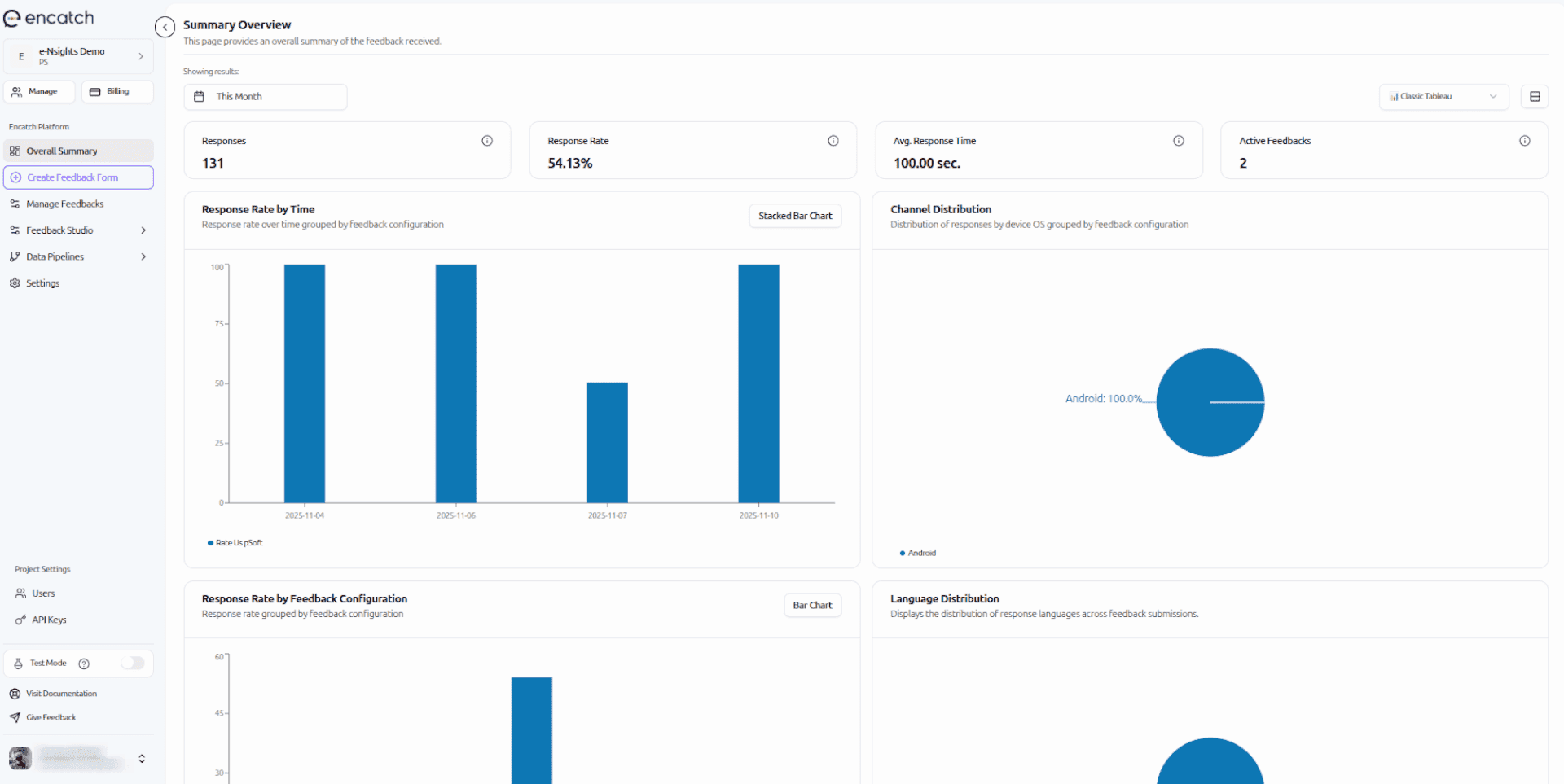Click the Stacked Bar Chart button
1564x784 pixels.
coord(794,215)
